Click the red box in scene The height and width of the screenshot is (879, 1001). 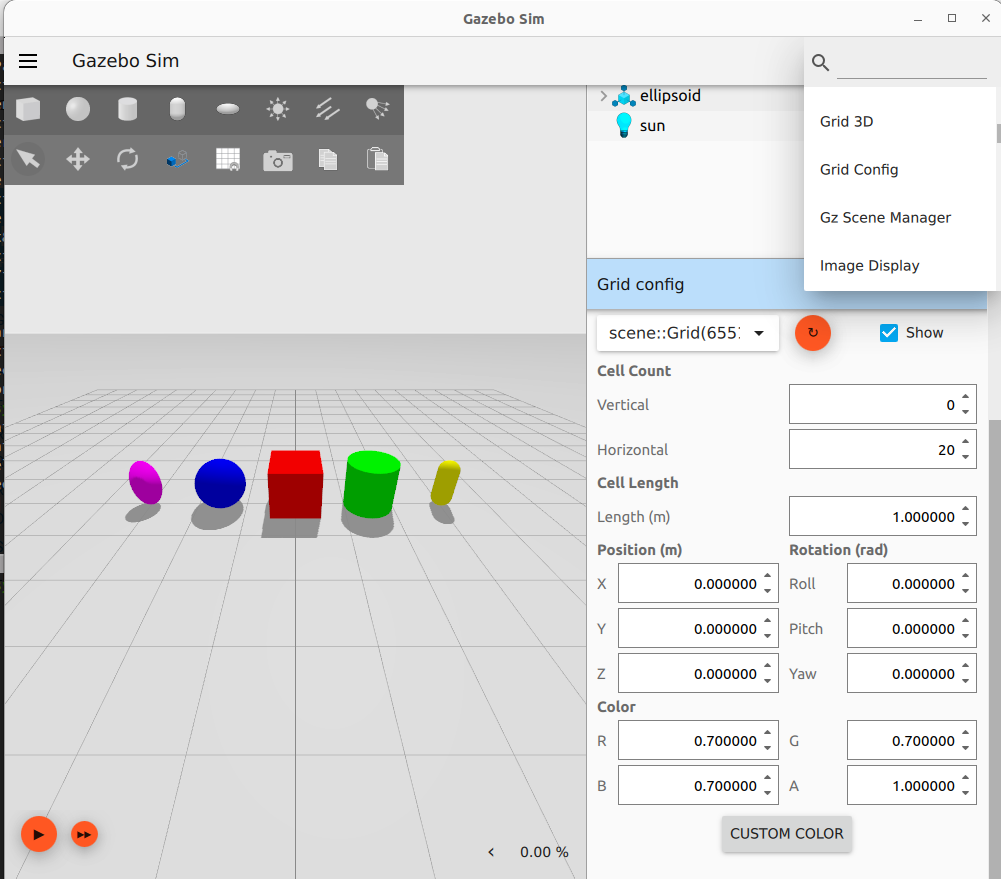coord(295,485)
